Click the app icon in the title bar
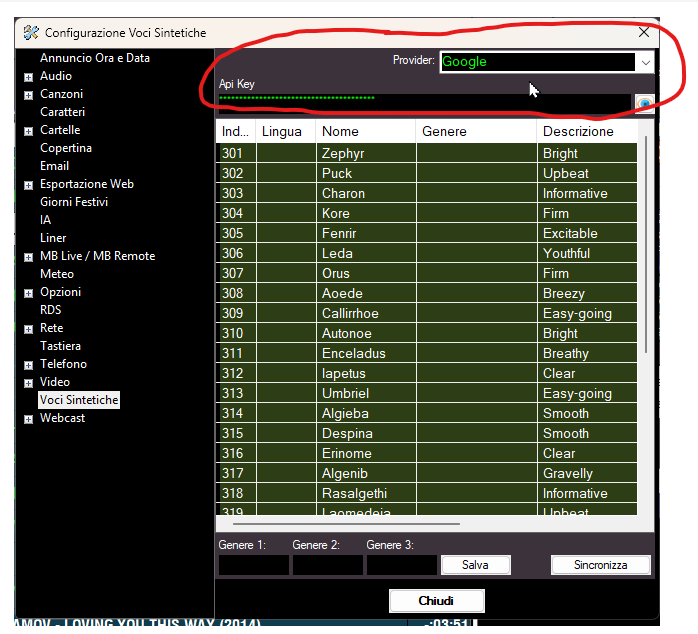 pyautogui.click(x=31, y=33)
